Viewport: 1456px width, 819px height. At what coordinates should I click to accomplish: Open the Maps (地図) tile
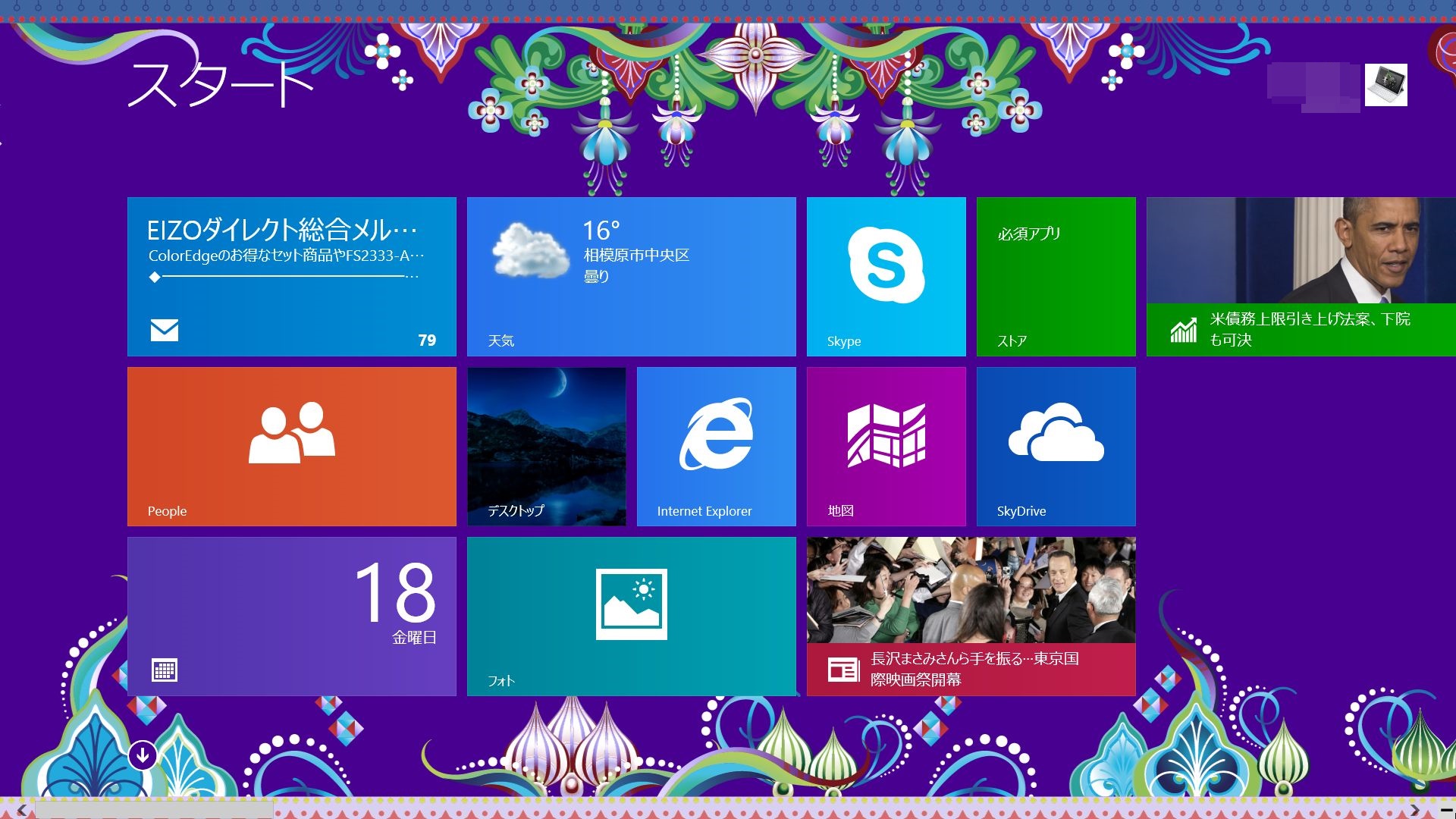tap(886, 447)
